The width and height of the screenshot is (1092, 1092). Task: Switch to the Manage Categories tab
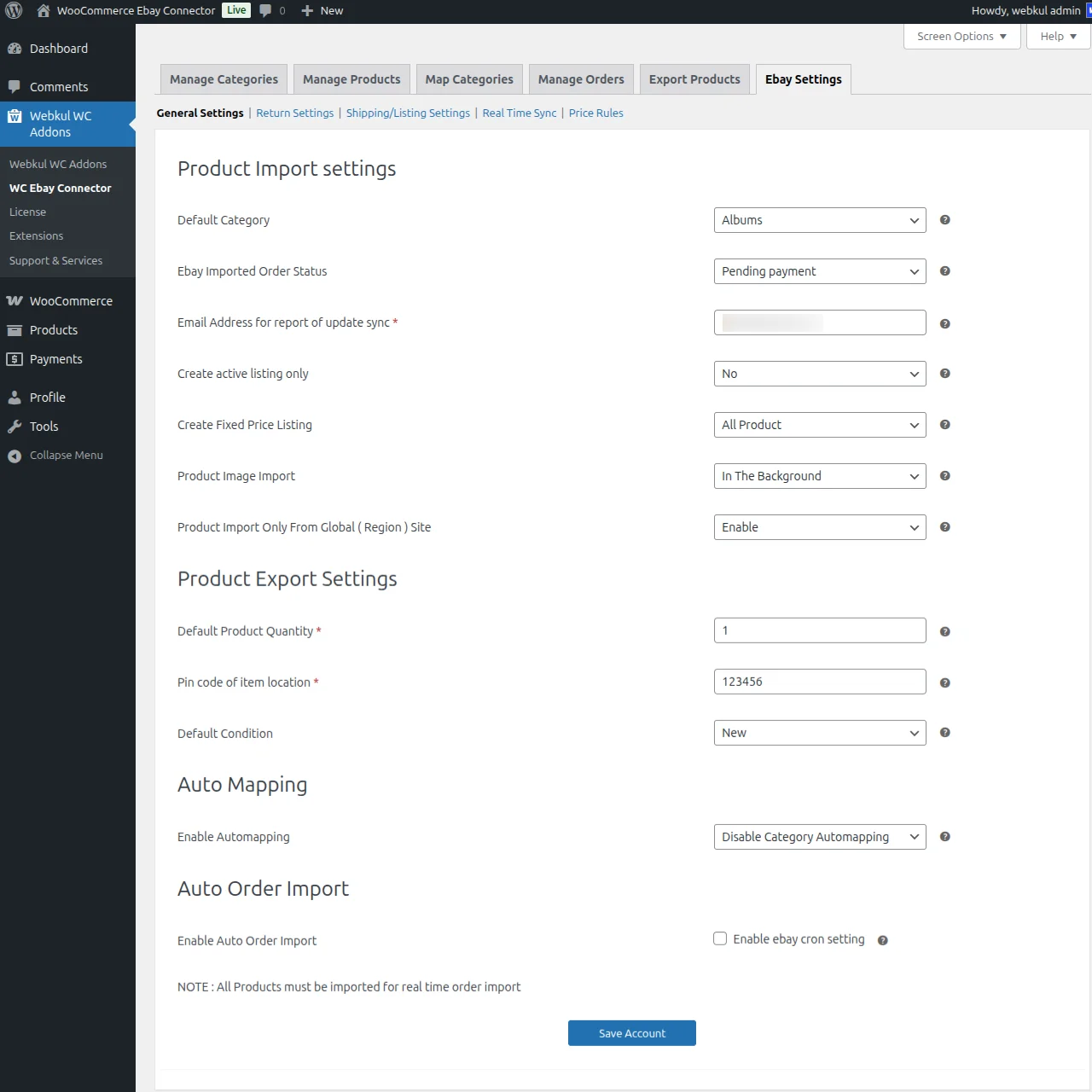pyautogui.click(x=224, y=79)
